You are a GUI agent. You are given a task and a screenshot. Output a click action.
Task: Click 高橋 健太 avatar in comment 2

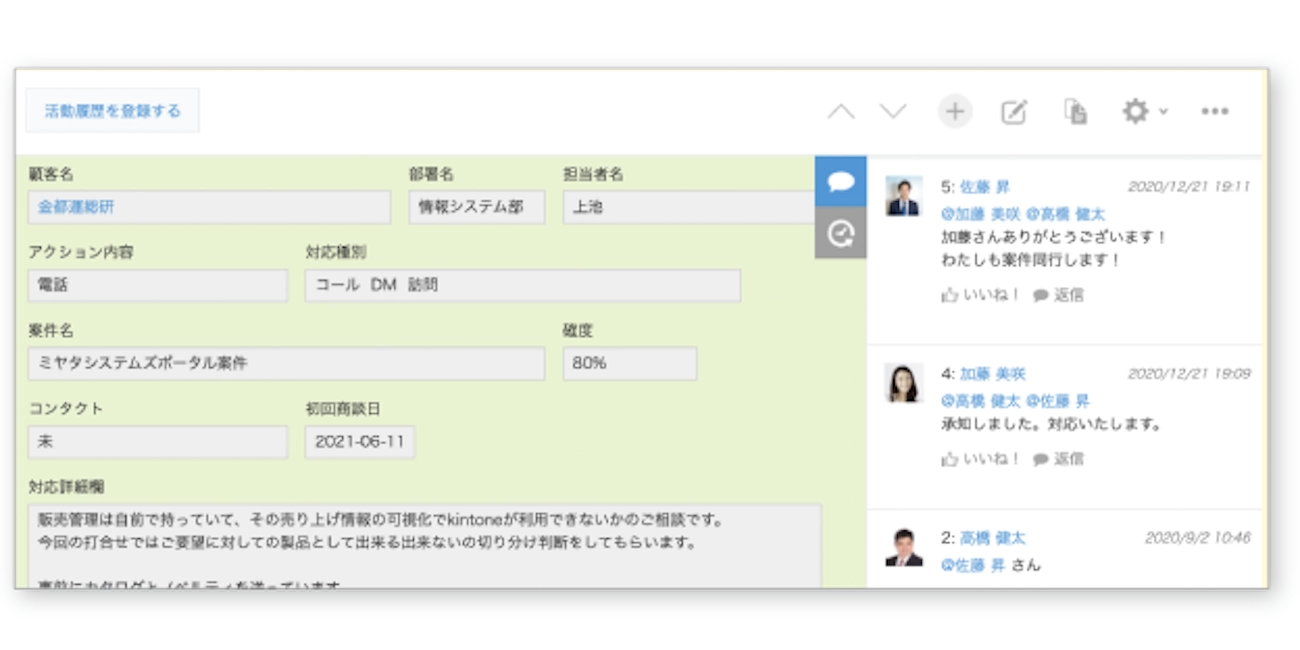pos(904,548)
